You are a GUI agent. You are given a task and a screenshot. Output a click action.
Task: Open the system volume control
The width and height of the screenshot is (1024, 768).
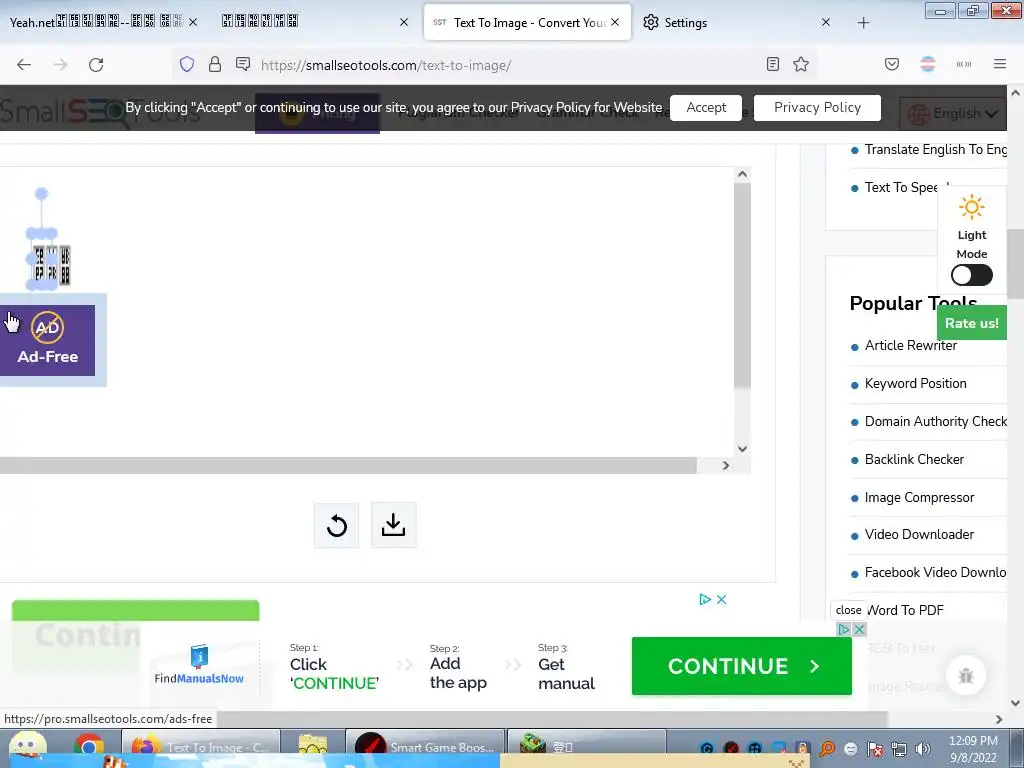[923, 749]
